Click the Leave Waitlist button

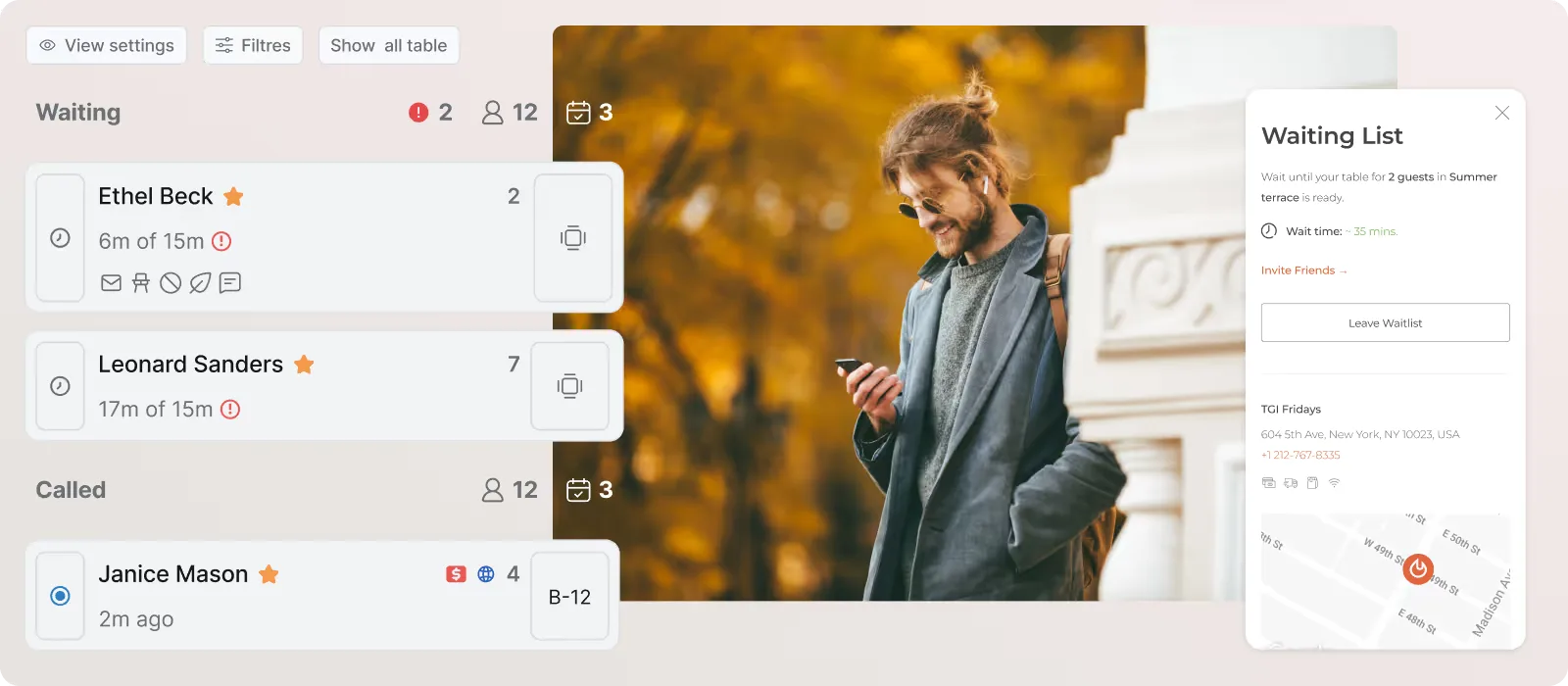click(x=1386, y=322)
